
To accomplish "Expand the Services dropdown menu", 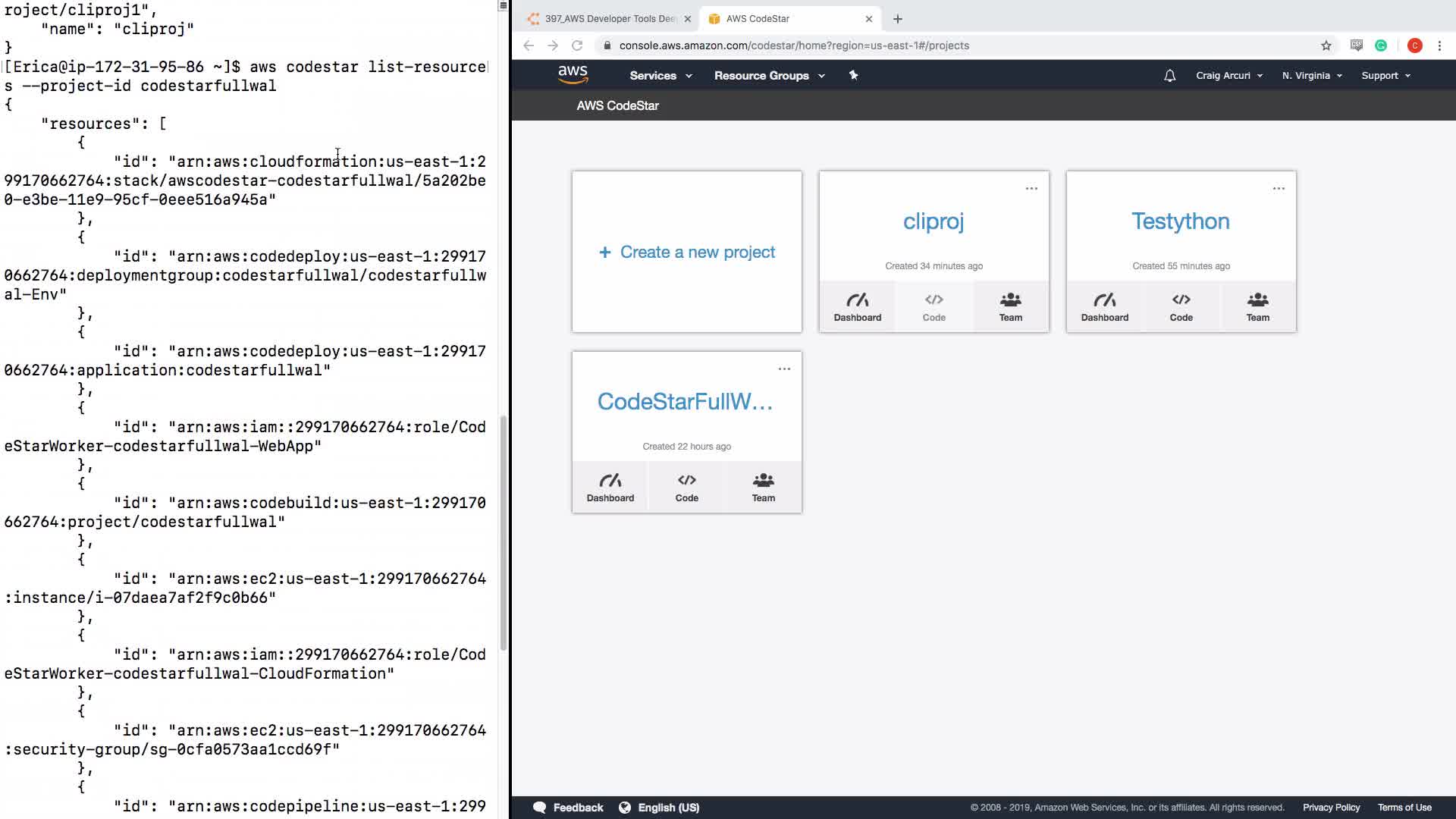I will pyautogui.click(x=661, y=76).
